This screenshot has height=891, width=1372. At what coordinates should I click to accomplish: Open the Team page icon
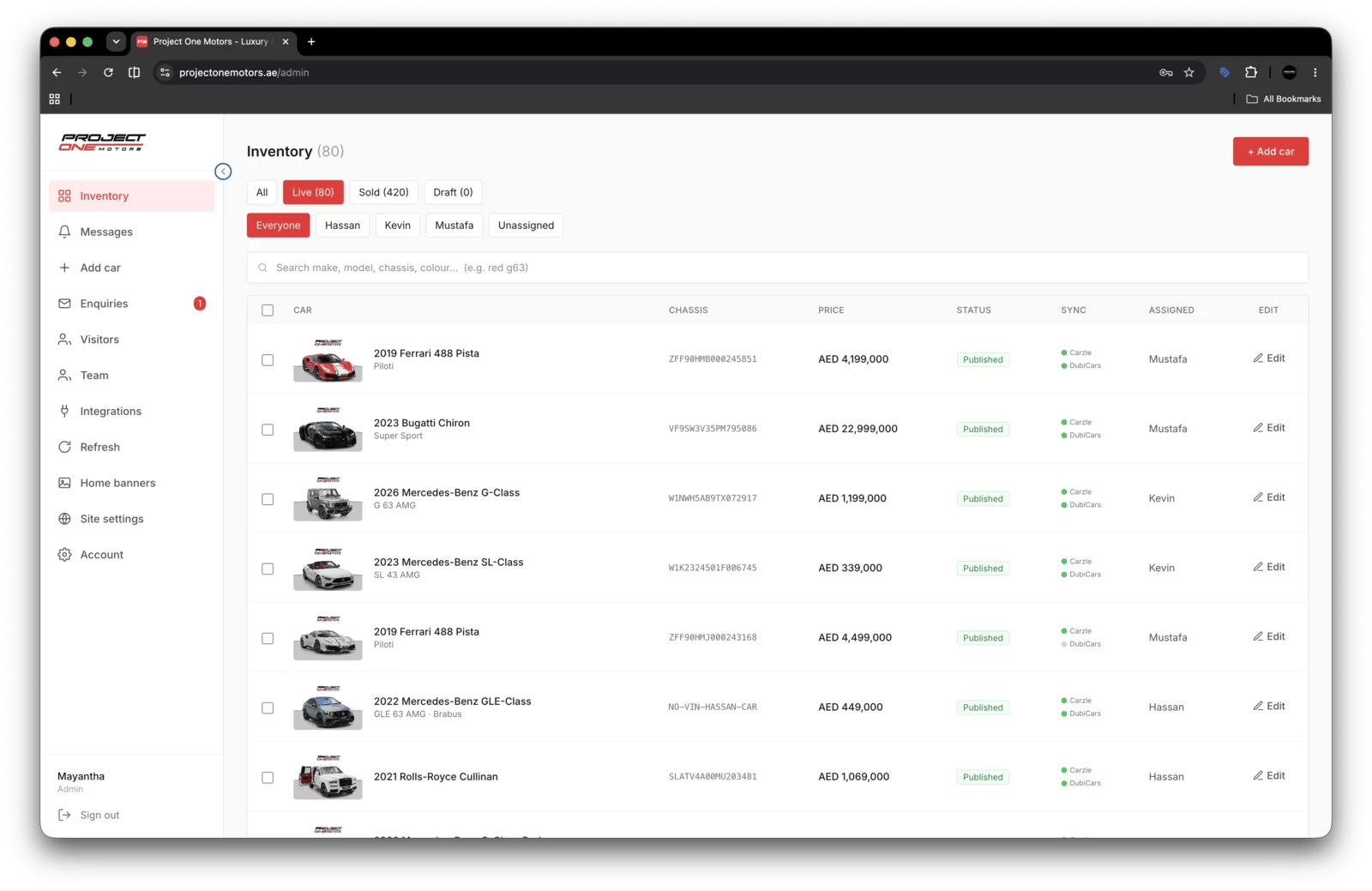(64, 376)
